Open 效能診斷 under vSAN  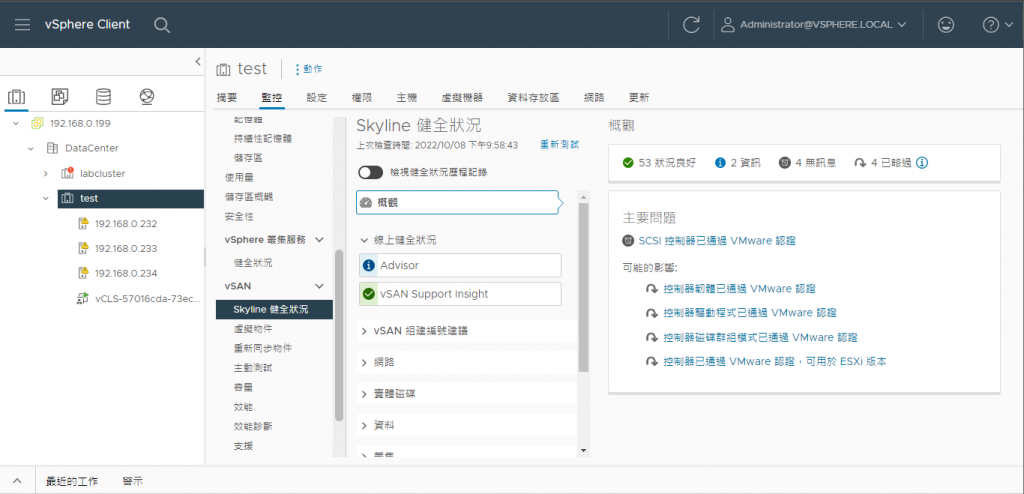pos(253,427)
